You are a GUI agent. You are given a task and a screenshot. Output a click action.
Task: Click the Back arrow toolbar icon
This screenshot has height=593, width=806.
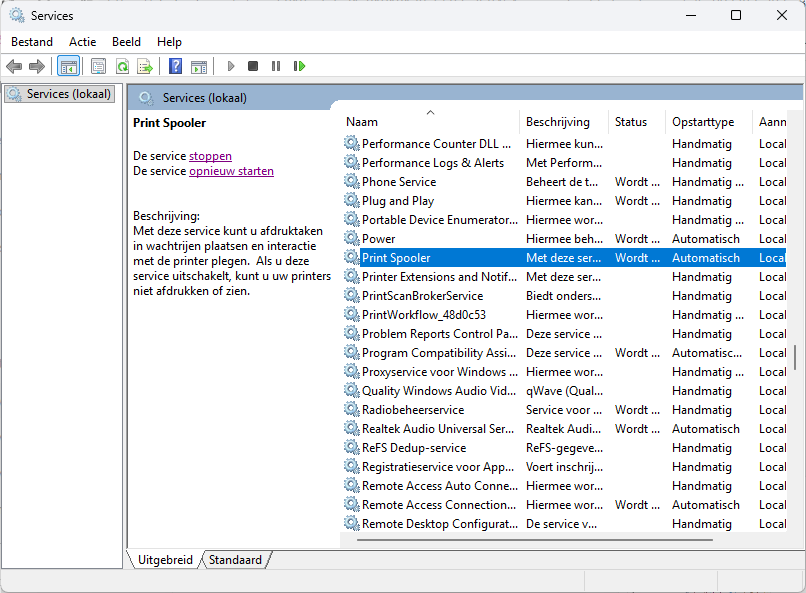pos(14,66)
